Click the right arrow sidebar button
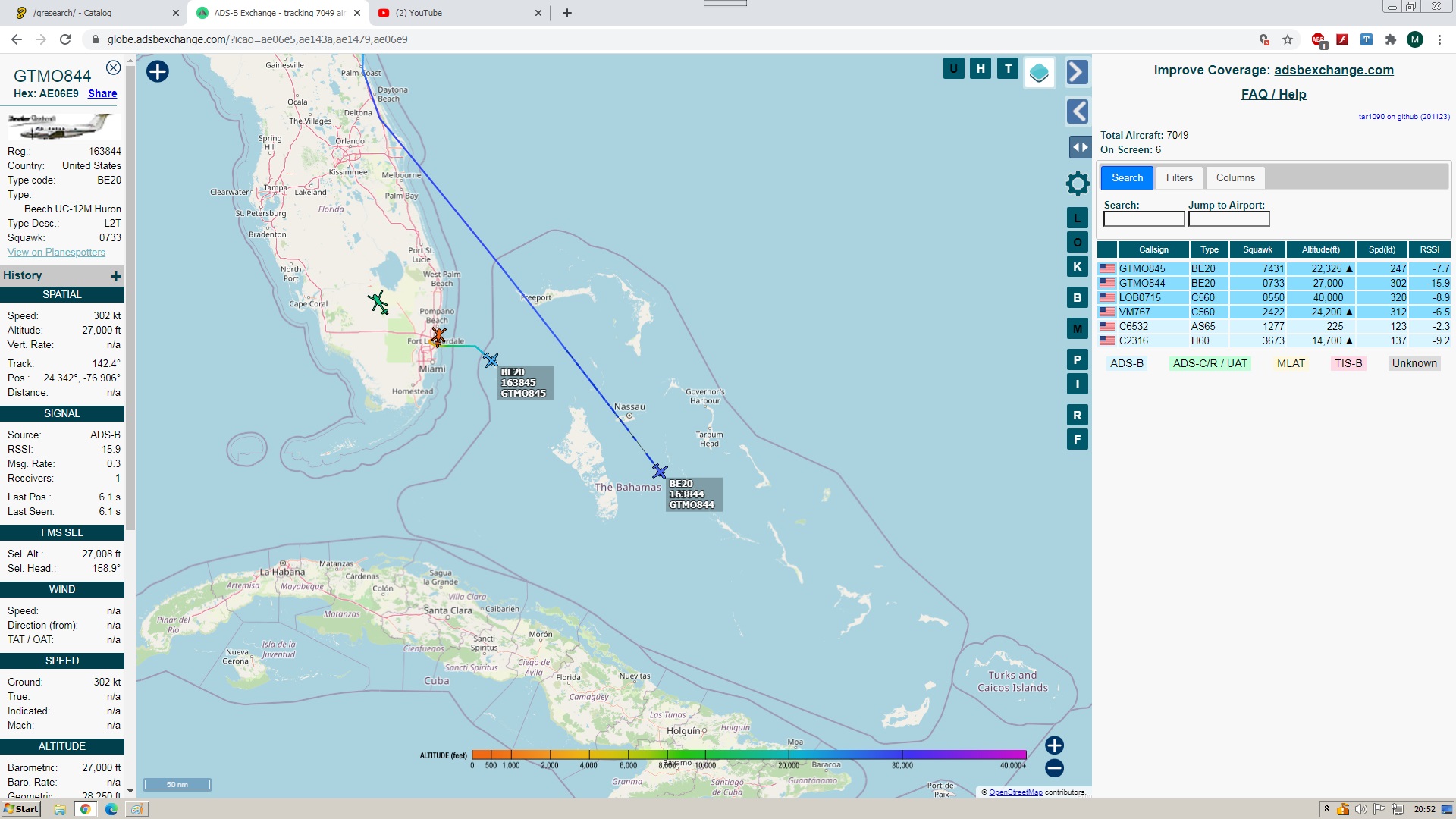This screenshot has height=819, width=1456. click(x=1078, y=72)
